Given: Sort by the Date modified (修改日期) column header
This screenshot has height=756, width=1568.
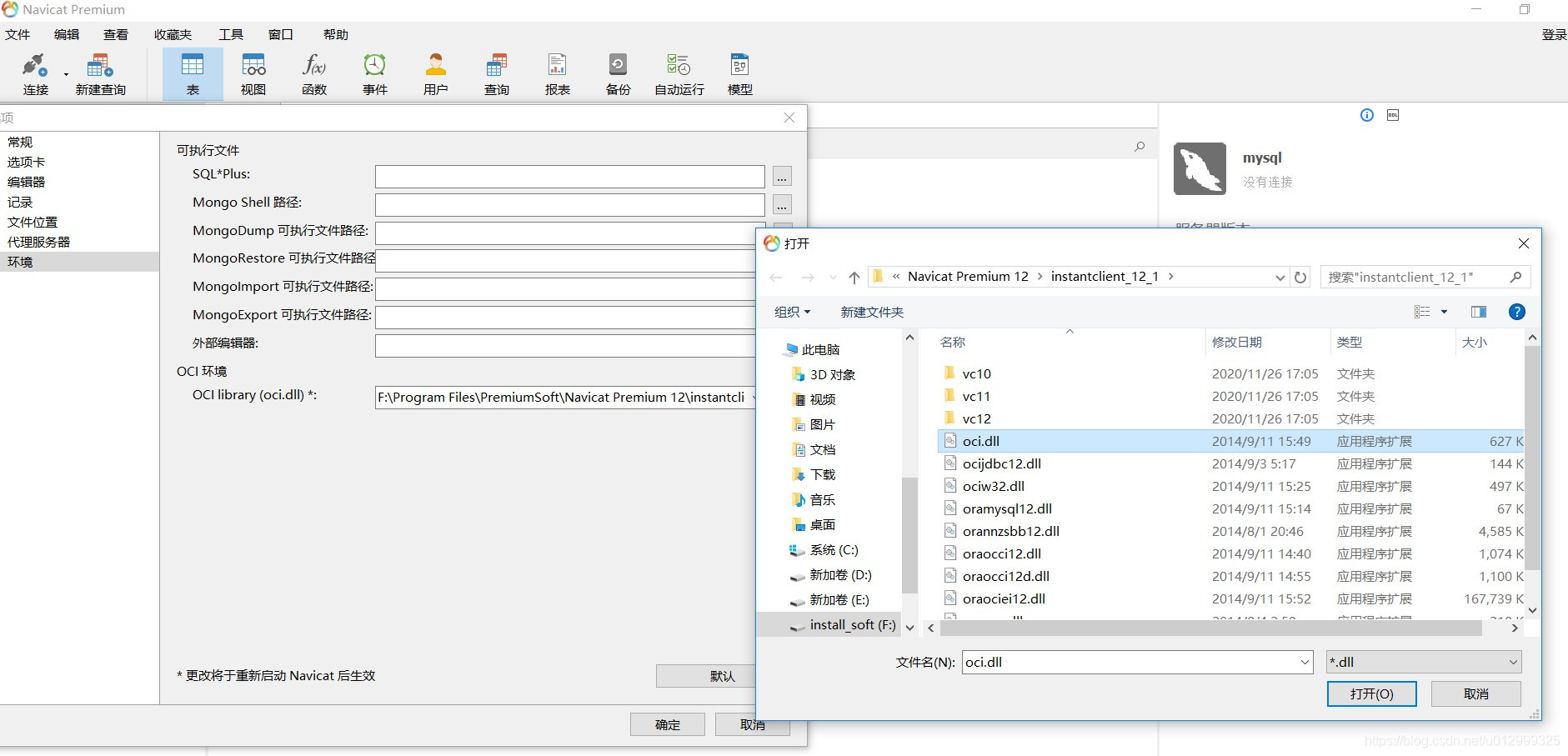Looking at the screenshot, I should pyautogui.click(x=1237, y=342).
